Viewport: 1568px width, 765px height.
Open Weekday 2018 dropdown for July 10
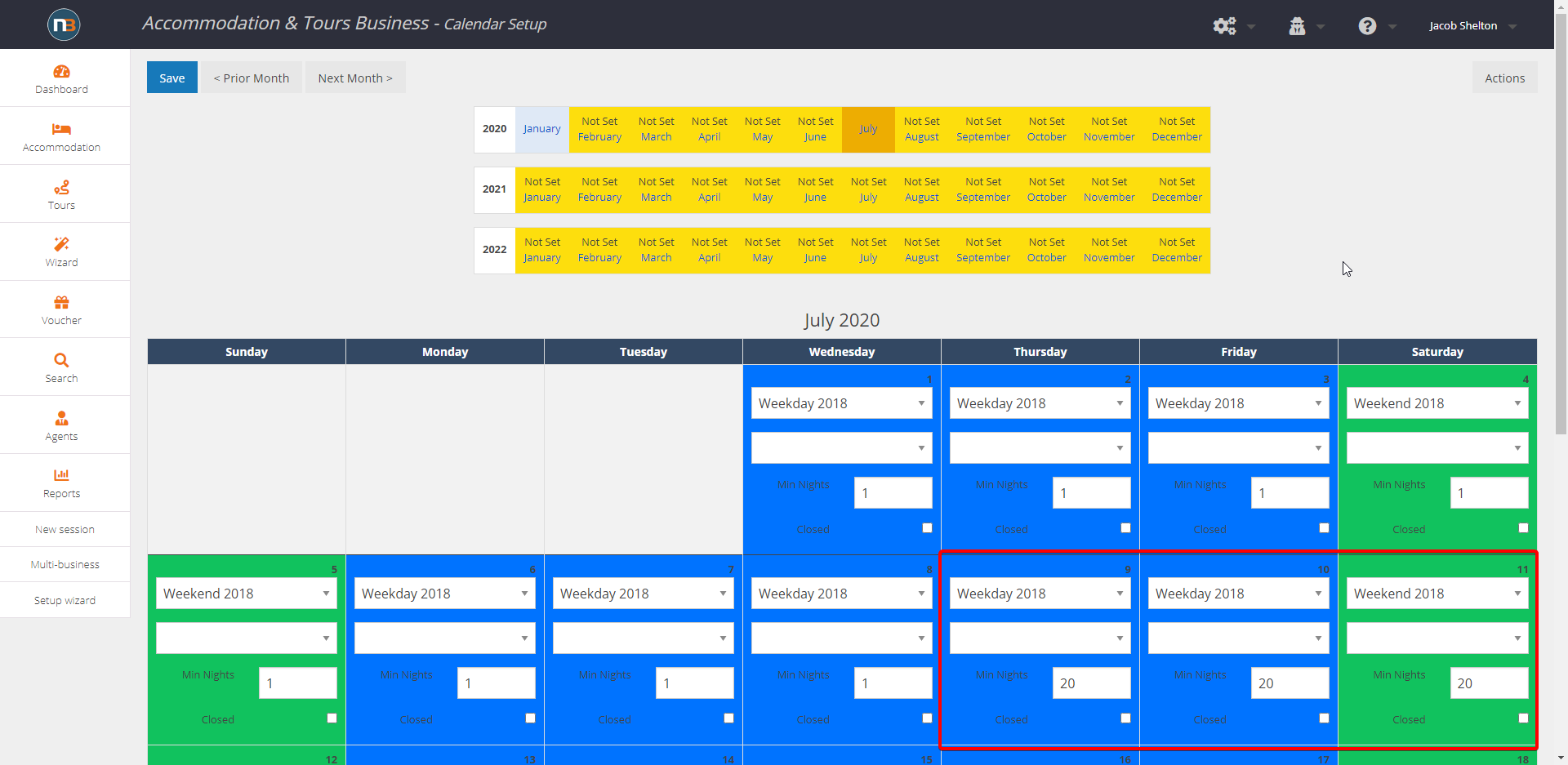pyautogui.click(x=1238, y=594)
